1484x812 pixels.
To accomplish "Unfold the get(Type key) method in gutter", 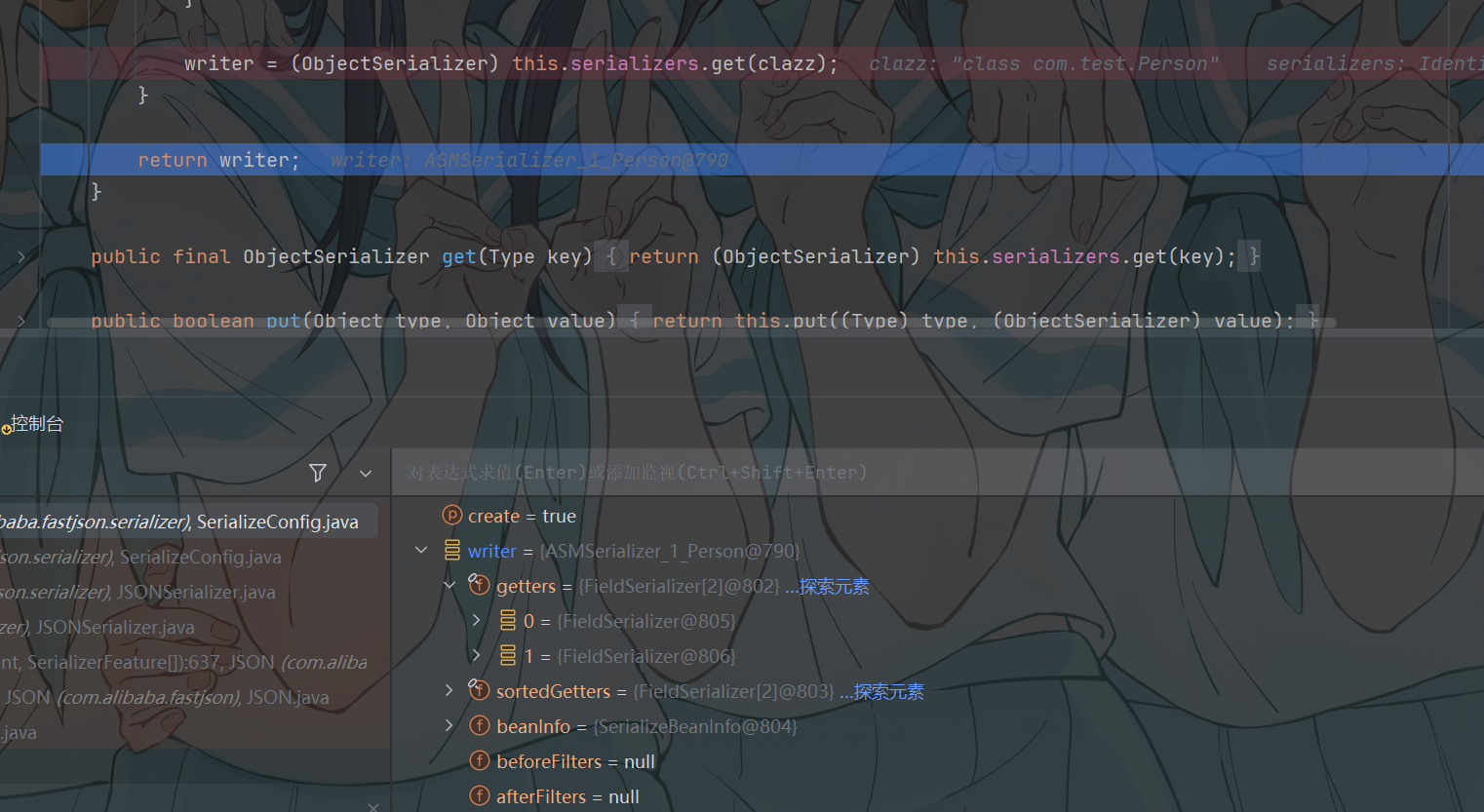I will coord(21,256).
